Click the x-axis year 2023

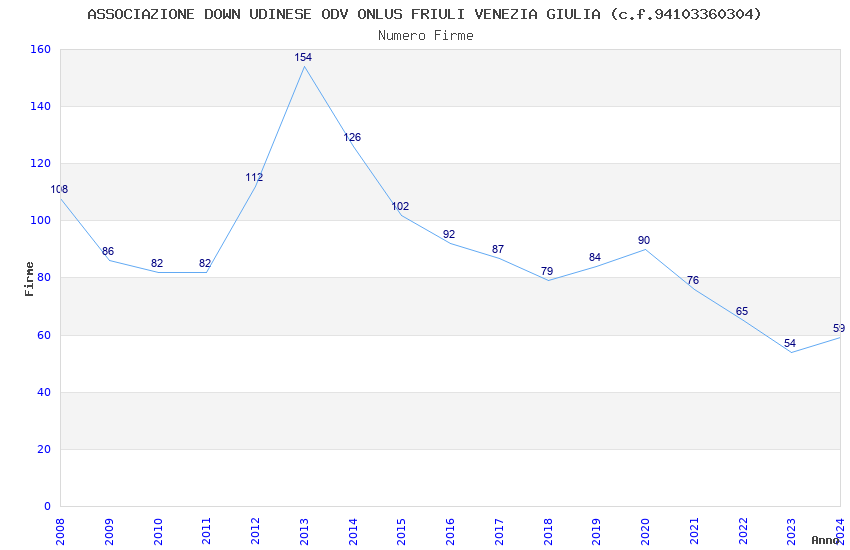pos(791,532)
